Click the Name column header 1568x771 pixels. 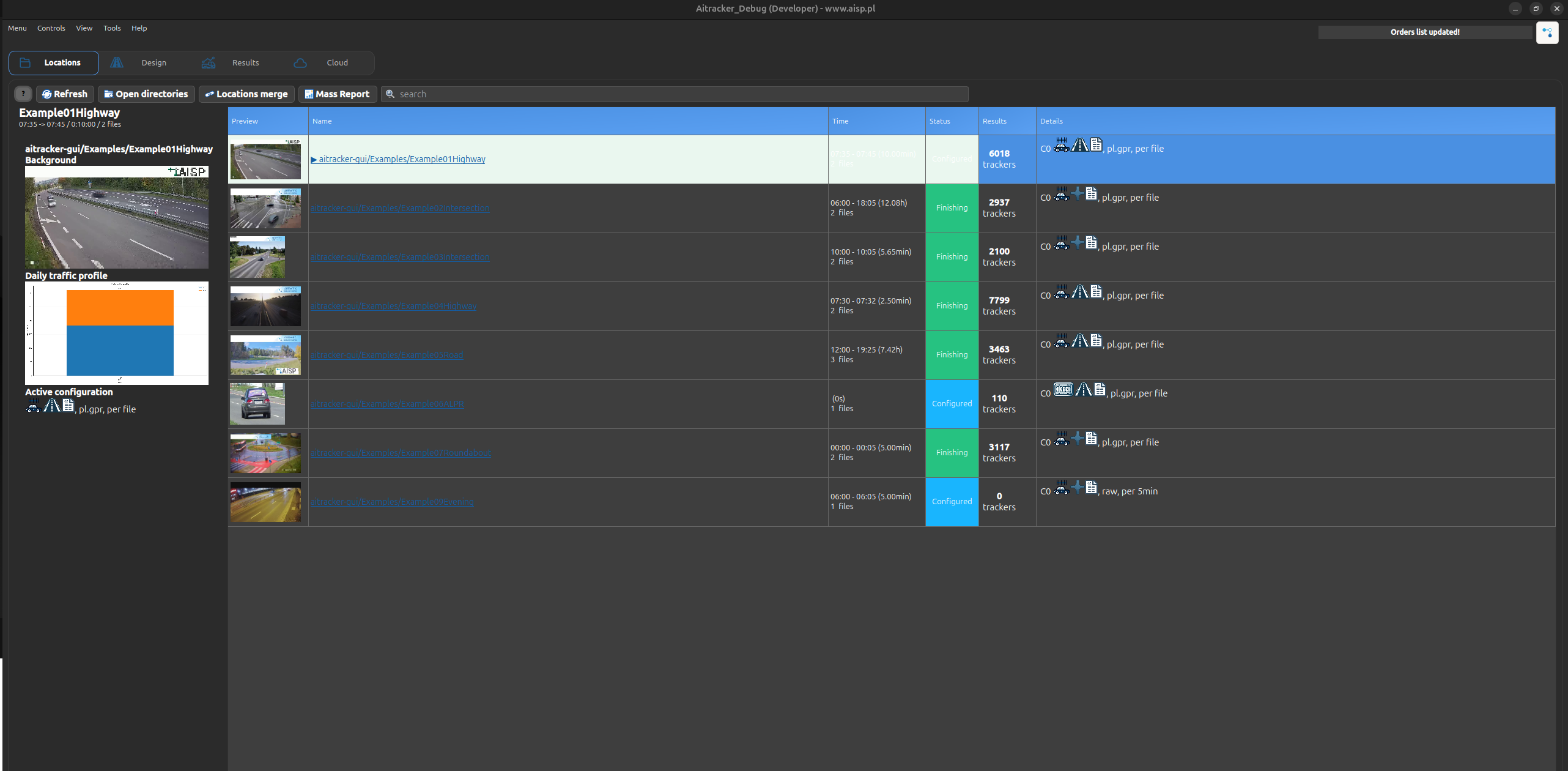click(568, 121)
